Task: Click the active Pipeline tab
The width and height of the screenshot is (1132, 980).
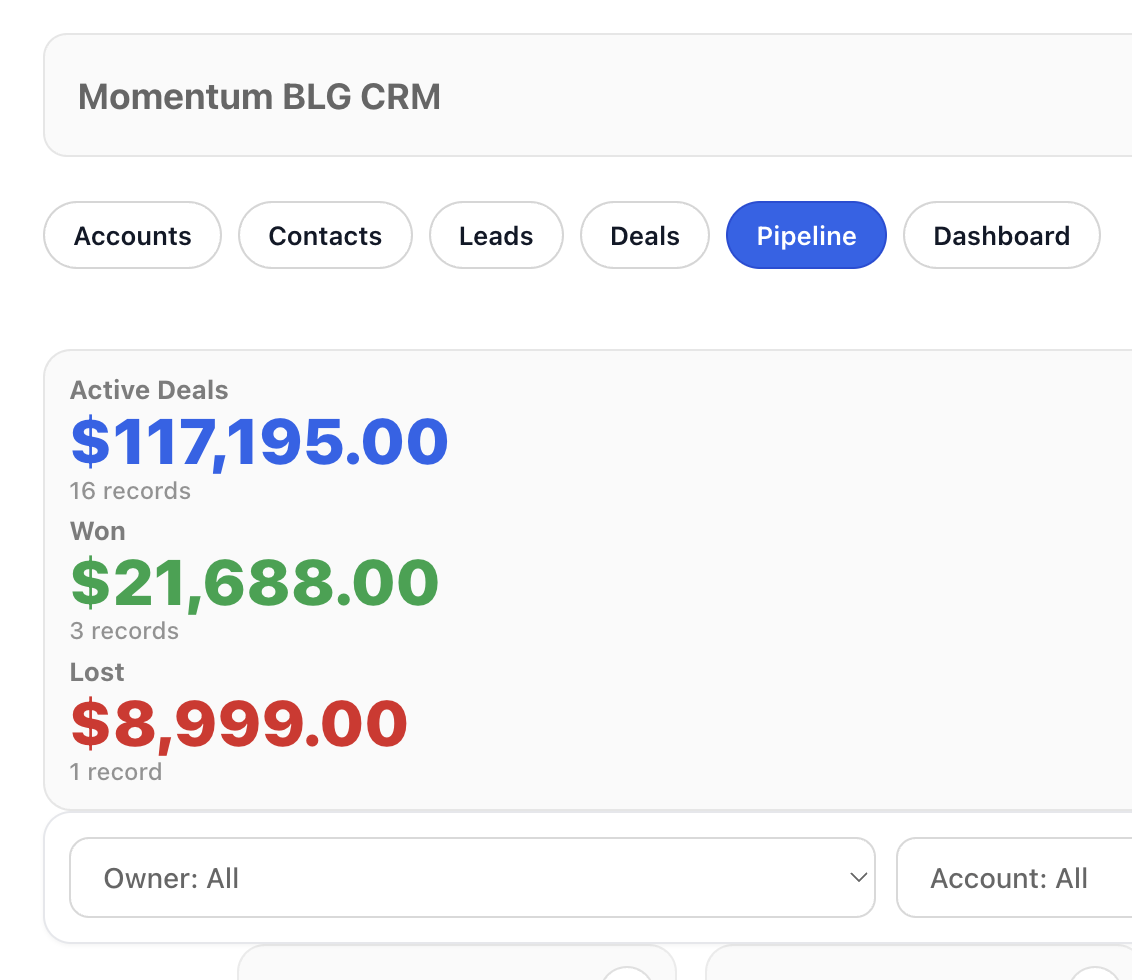Action: click(x=806, y=236)
